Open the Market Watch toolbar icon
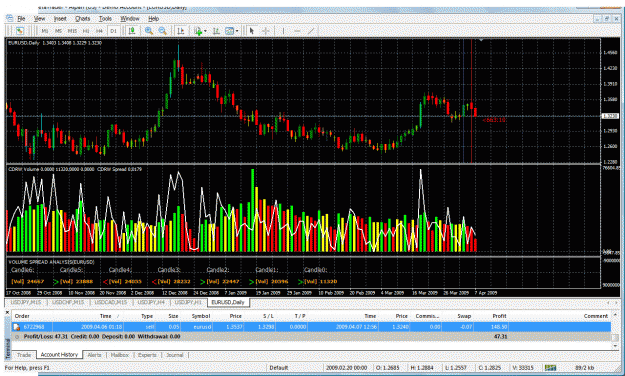This screenshot has width=625, height=376. click(20, 31)
